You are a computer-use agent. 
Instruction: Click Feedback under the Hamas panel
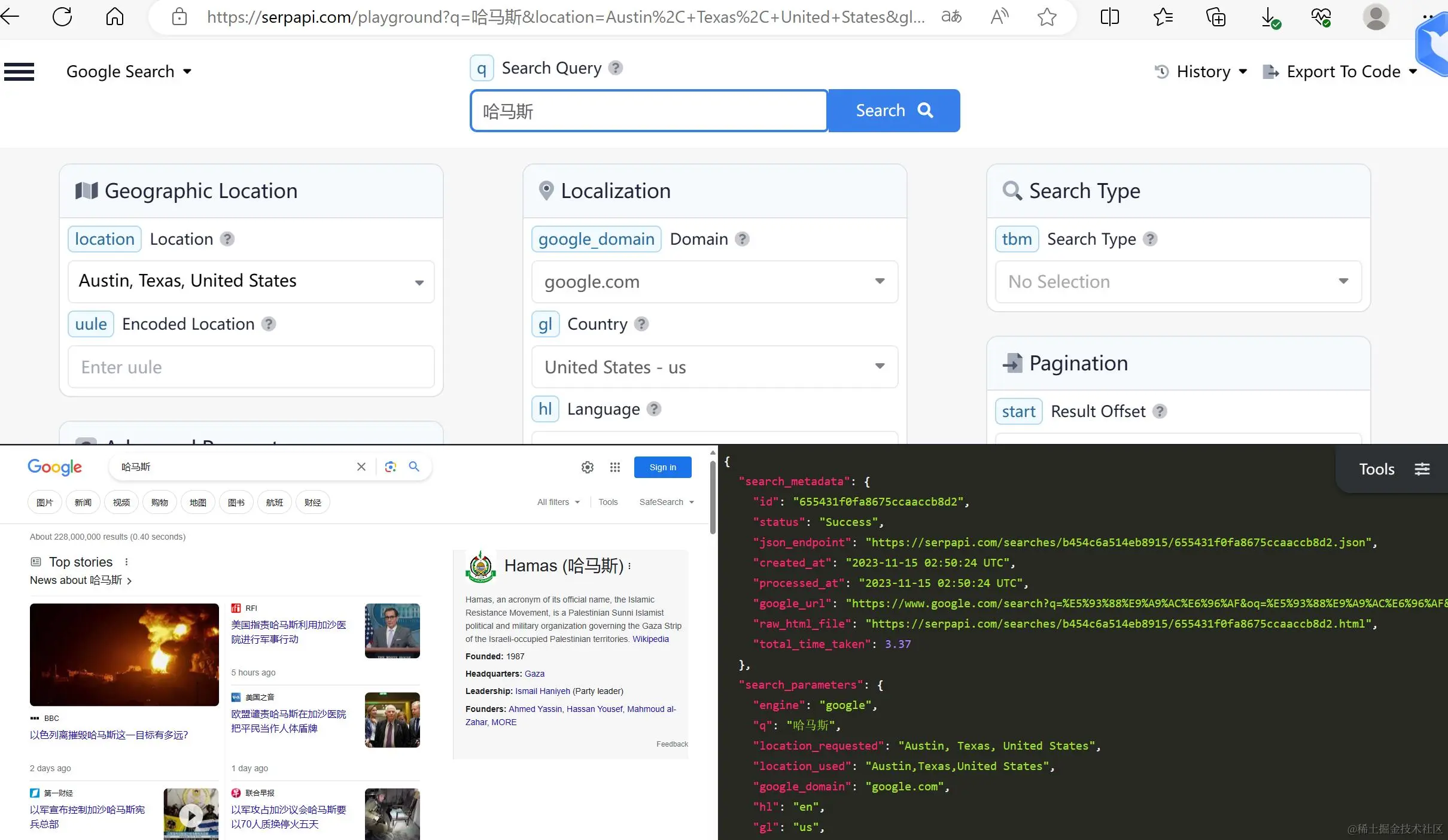[x=672, y=744]
